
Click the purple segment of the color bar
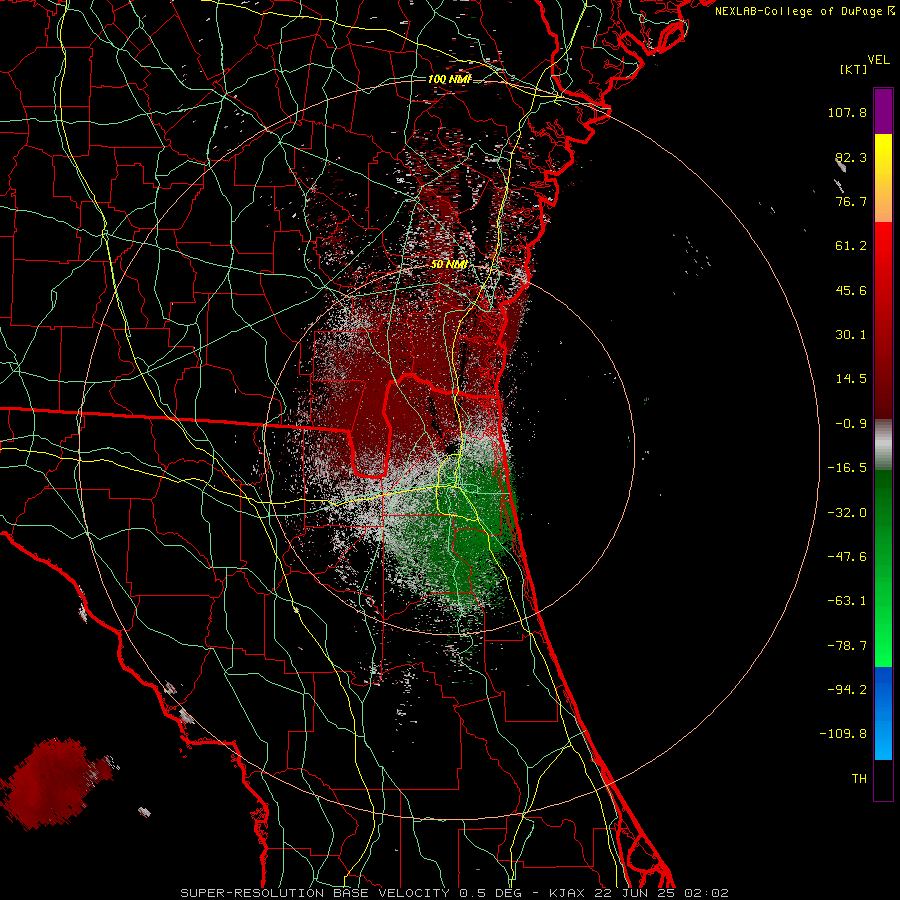tap(883, 111)
